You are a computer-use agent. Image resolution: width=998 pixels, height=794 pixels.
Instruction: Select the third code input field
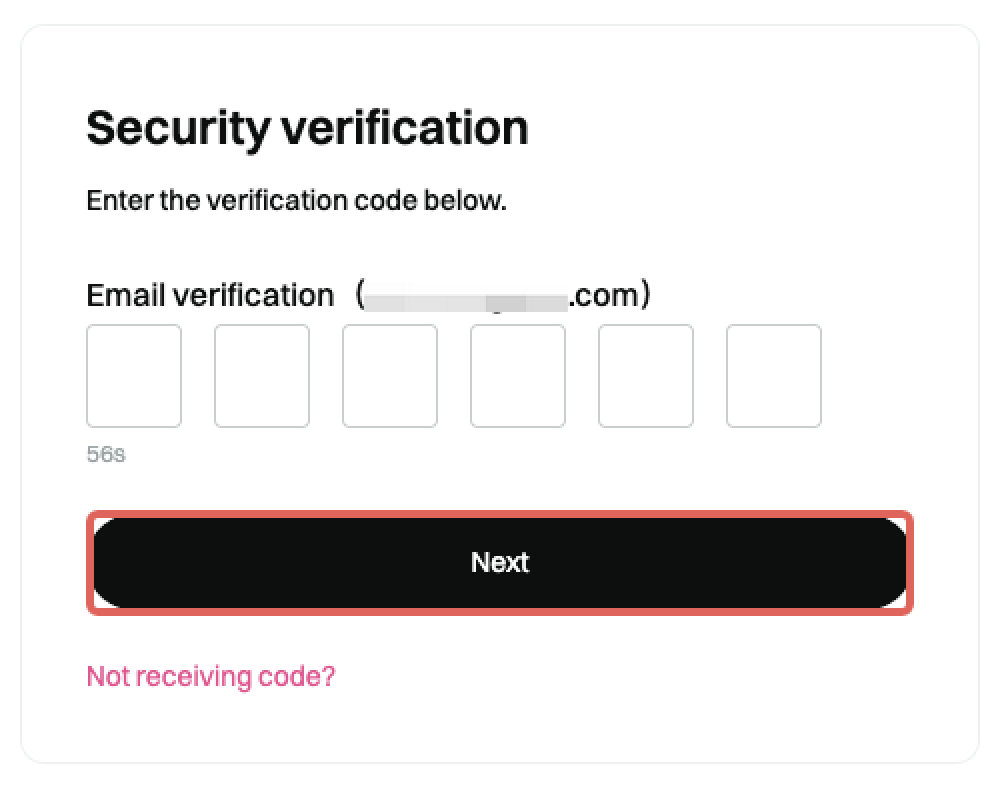coord(389,376)
